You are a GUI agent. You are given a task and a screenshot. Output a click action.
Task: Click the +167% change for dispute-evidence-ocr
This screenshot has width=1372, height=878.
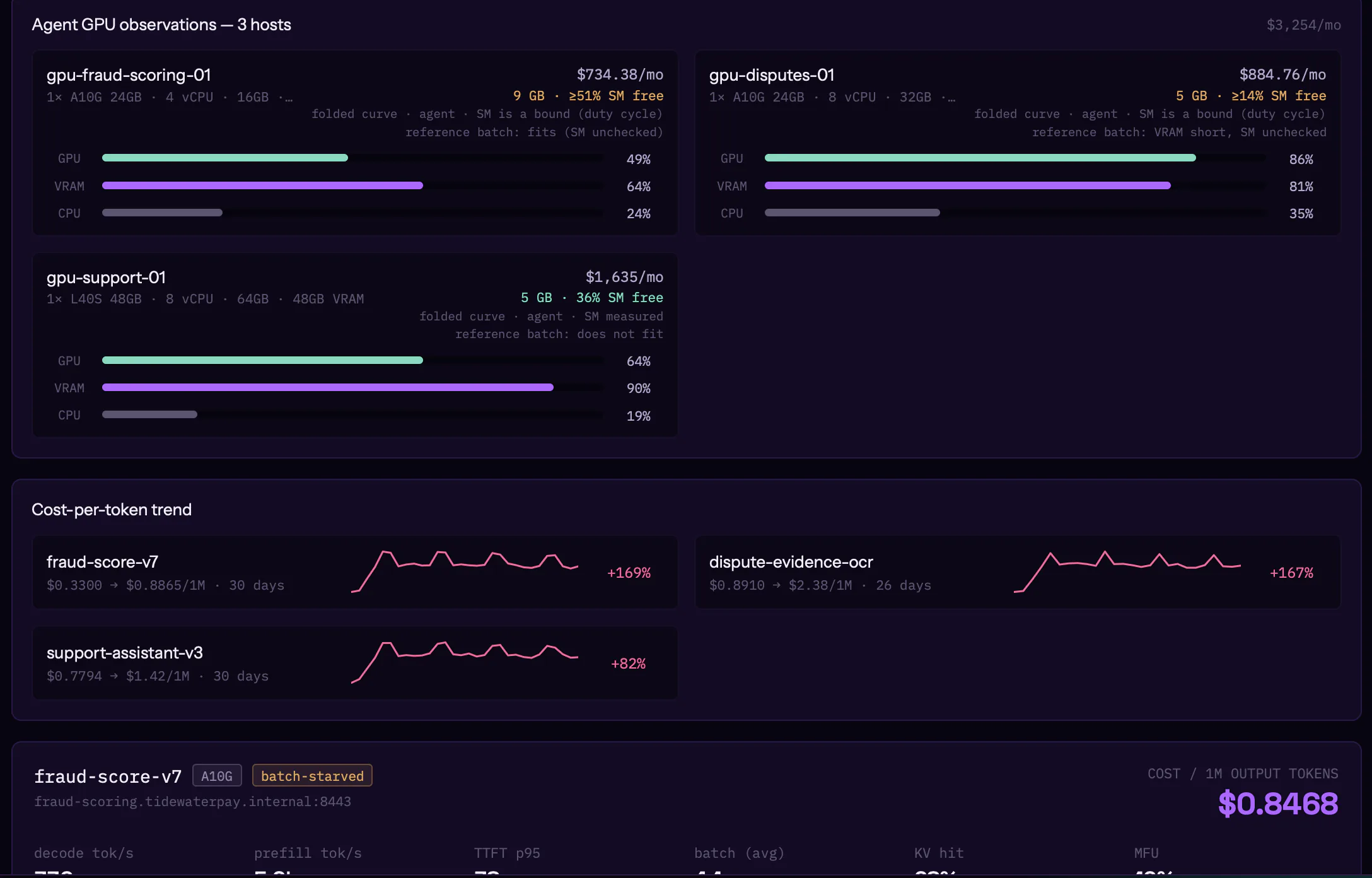(1291, 573)
